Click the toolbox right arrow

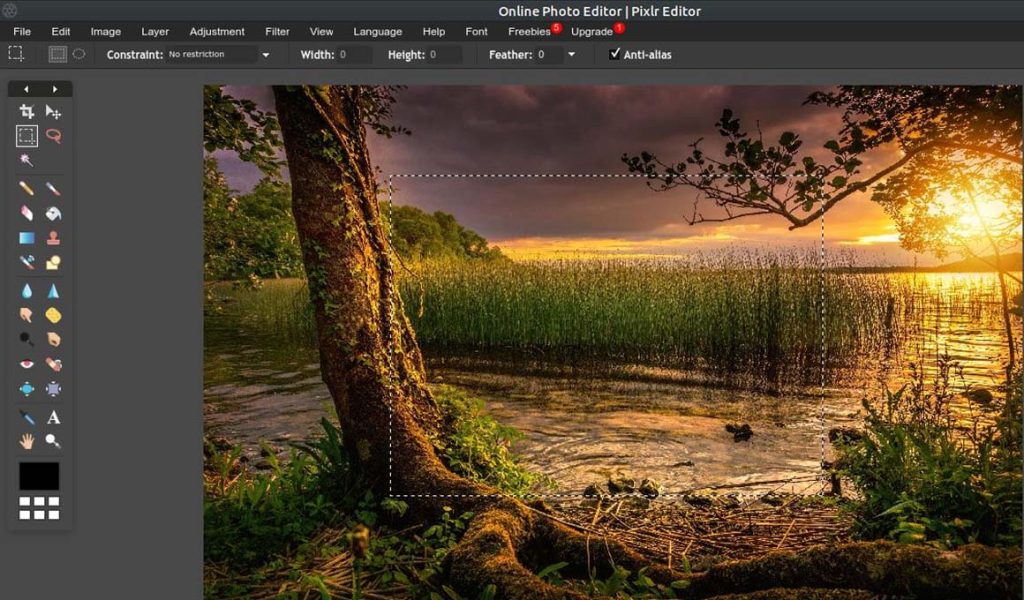point(54,89)
